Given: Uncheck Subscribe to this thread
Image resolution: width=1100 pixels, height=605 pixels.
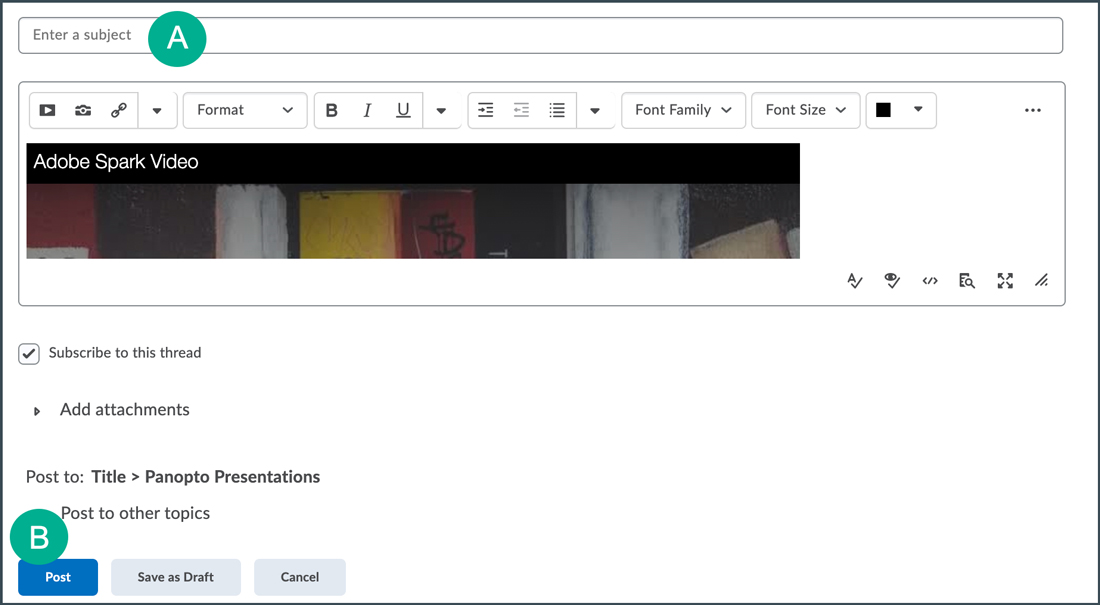Looking at the screenshot, I should (x=29, y=354).
